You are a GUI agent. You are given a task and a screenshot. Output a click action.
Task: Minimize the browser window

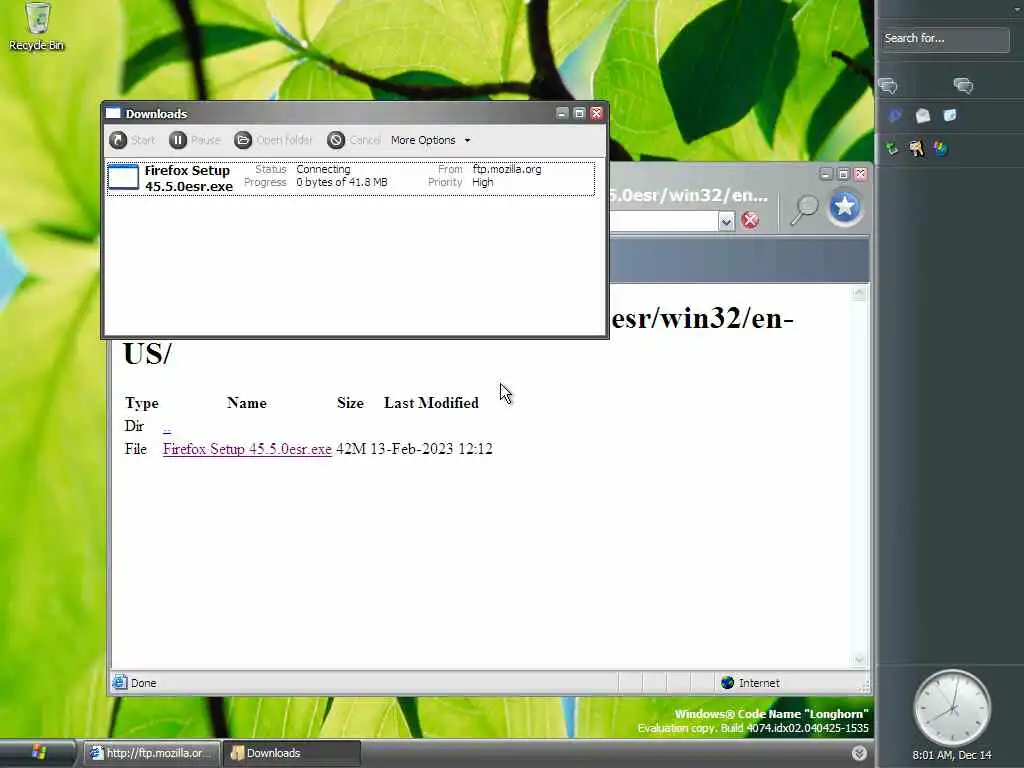tap(825, 174)
